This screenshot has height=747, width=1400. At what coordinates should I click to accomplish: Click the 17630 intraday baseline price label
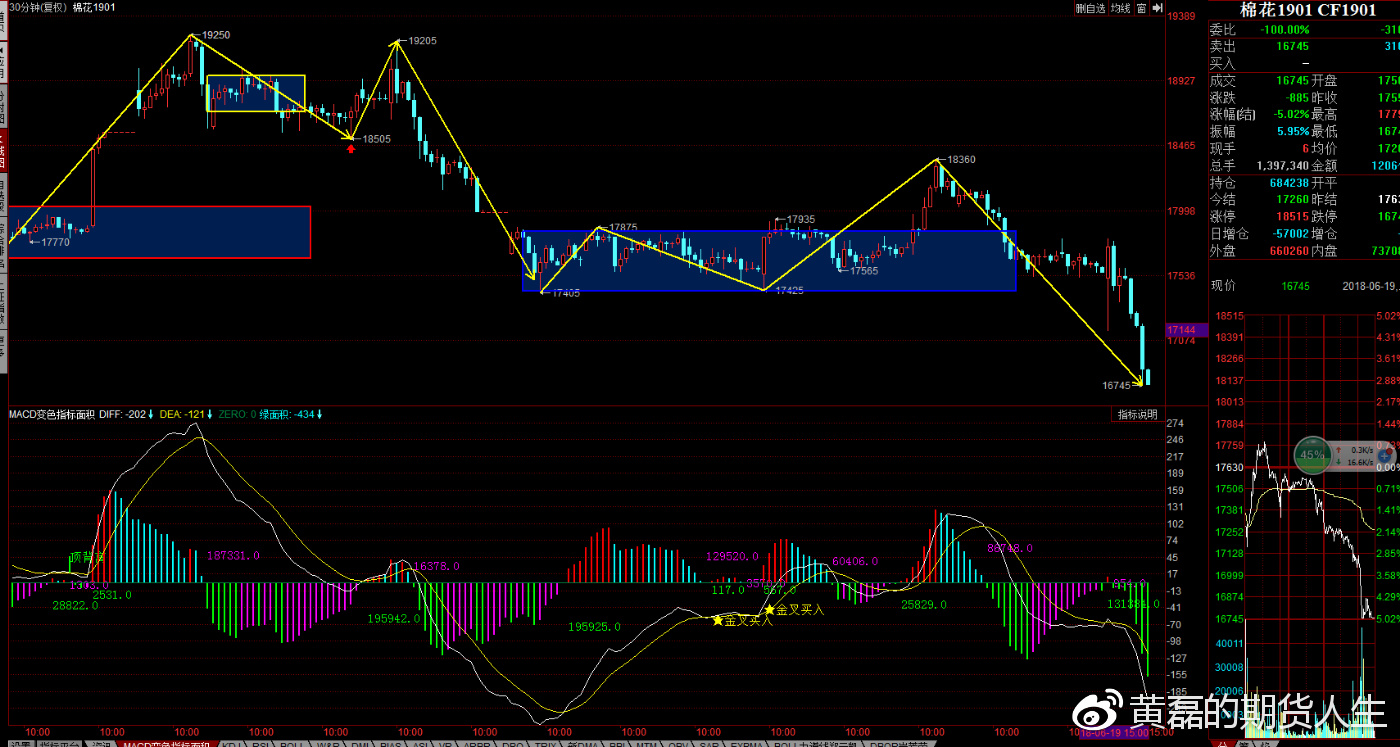point(1229,468)
